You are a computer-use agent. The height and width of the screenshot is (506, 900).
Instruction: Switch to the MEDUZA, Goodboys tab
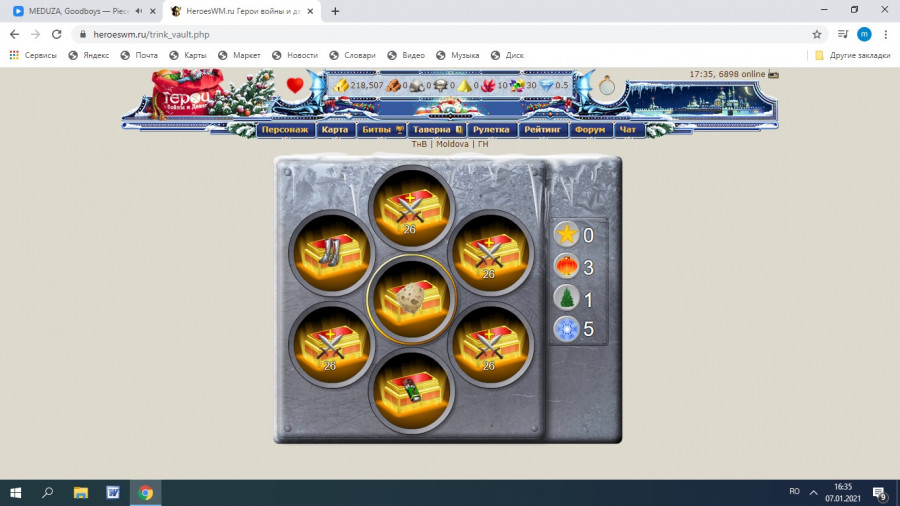pyautogui.click(x=79, y=11)
